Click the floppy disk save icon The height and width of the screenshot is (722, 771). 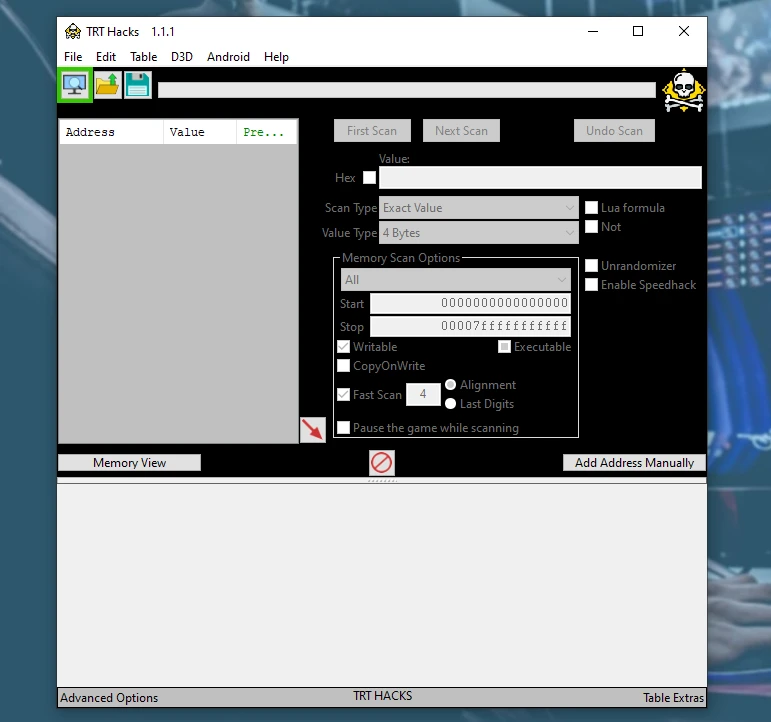click(138, 85)
